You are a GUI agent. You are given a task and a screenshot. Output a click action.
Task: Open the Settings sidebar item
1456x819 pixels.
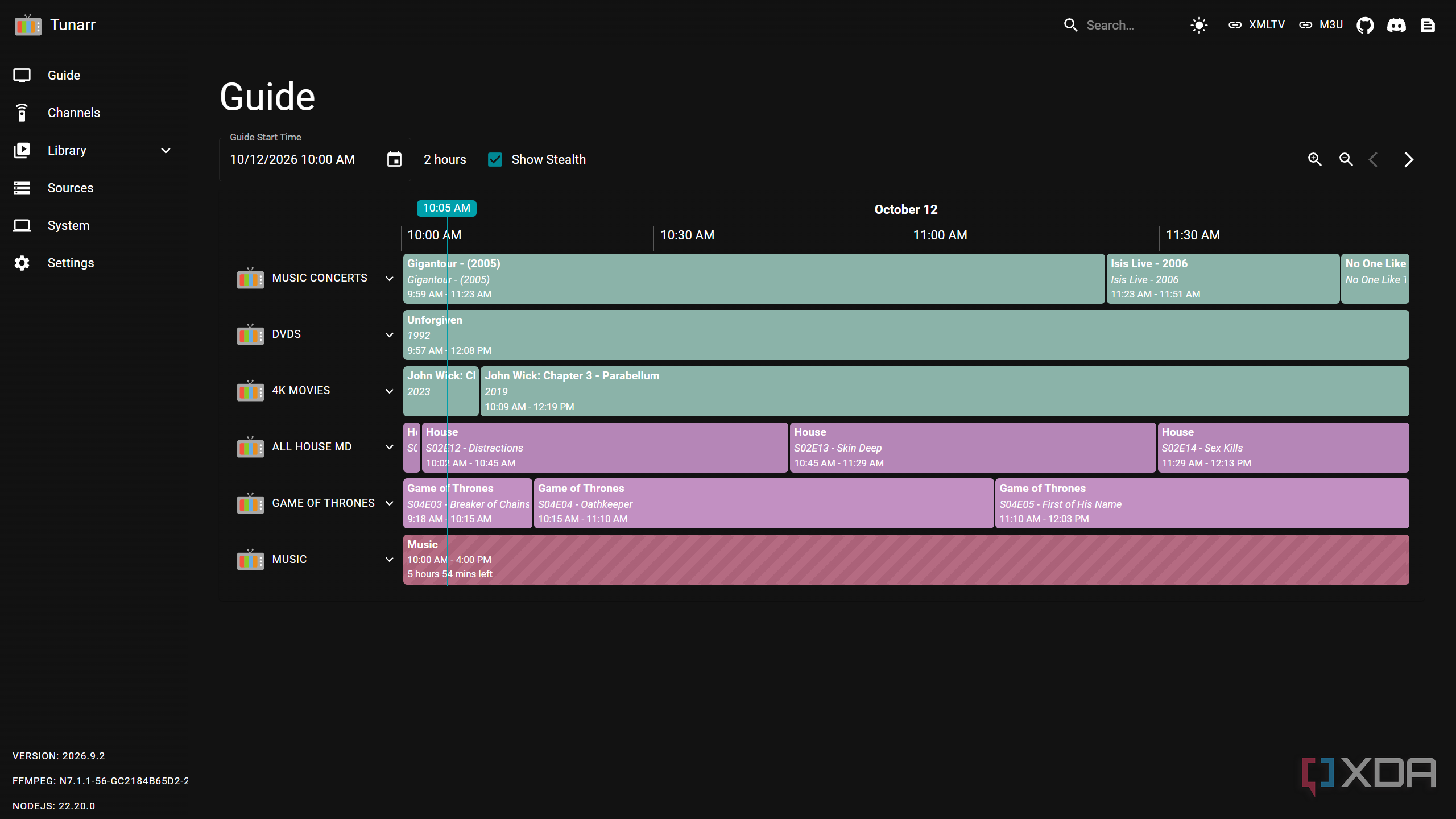point(93,263)
